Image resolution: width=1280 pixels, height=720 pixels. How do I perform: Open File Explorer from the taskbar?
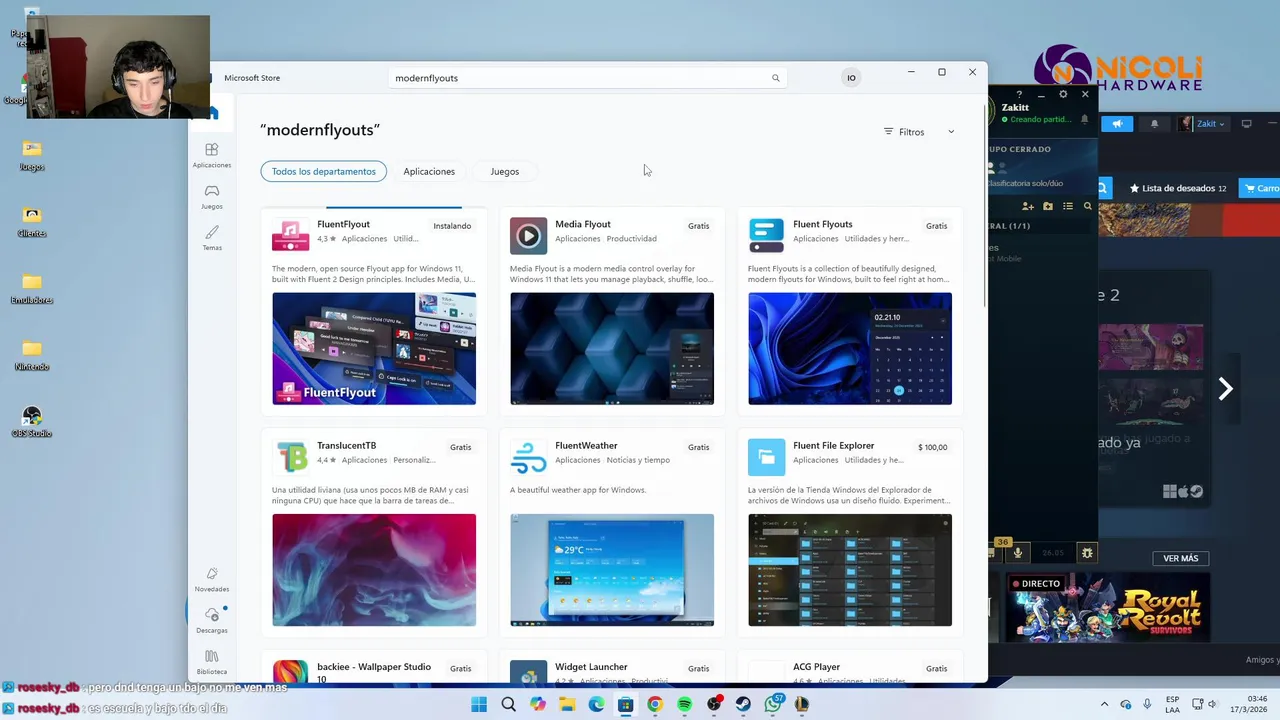click(567, 704)
